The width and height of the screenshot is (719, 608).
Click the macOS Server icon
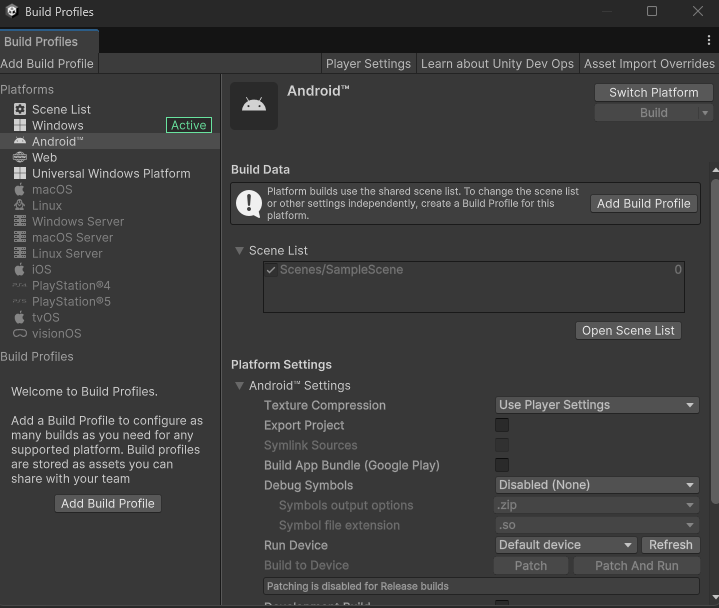pos(20,237)
